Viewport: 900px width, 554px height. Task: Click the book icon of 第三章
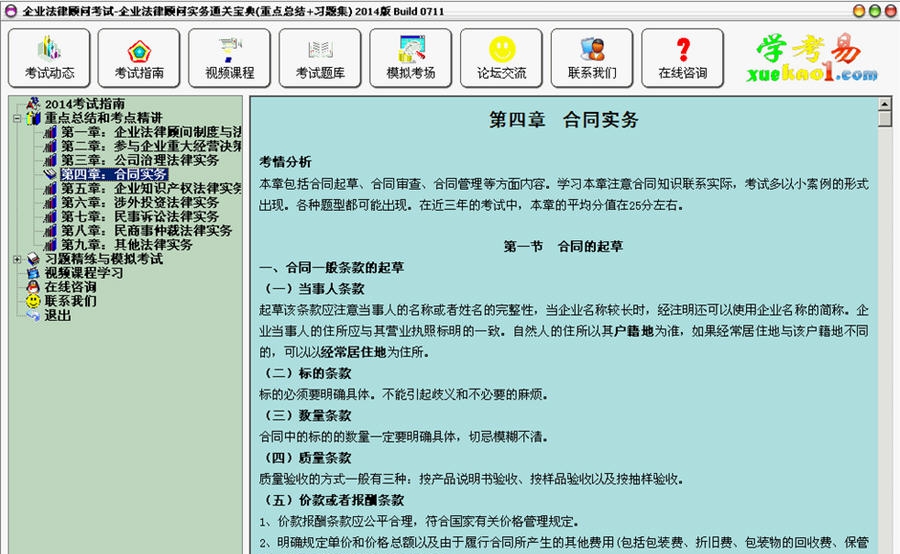(51, 160)
